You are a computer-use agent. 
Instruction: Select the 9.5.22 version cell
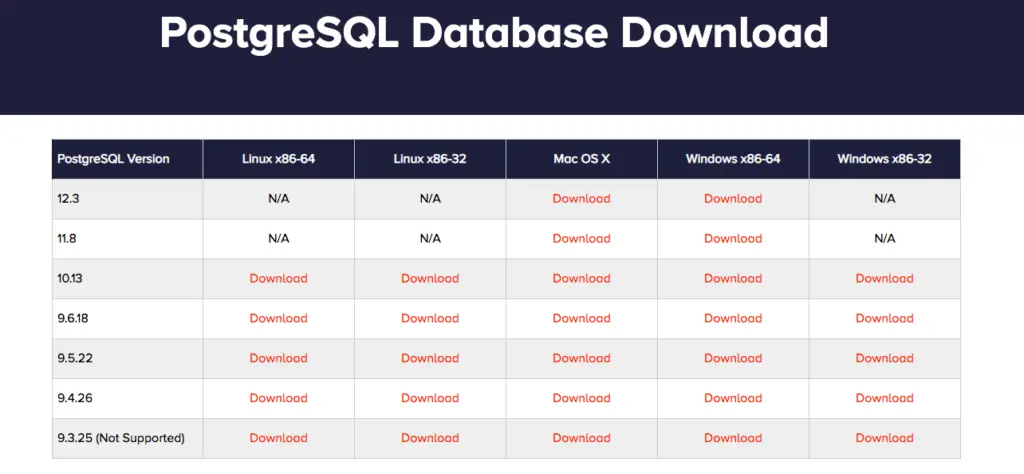tap(127, 358)
